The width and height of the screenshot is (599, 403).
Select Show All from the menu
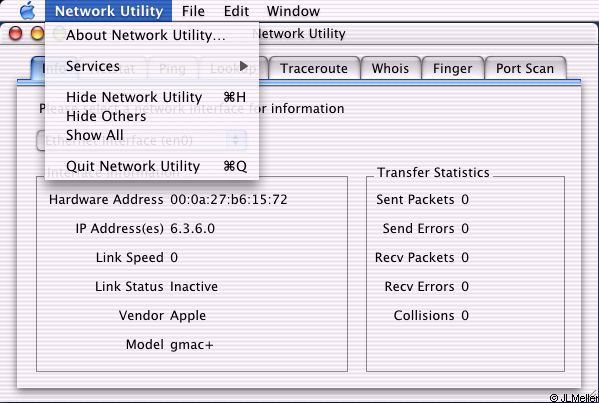point(152,135)
